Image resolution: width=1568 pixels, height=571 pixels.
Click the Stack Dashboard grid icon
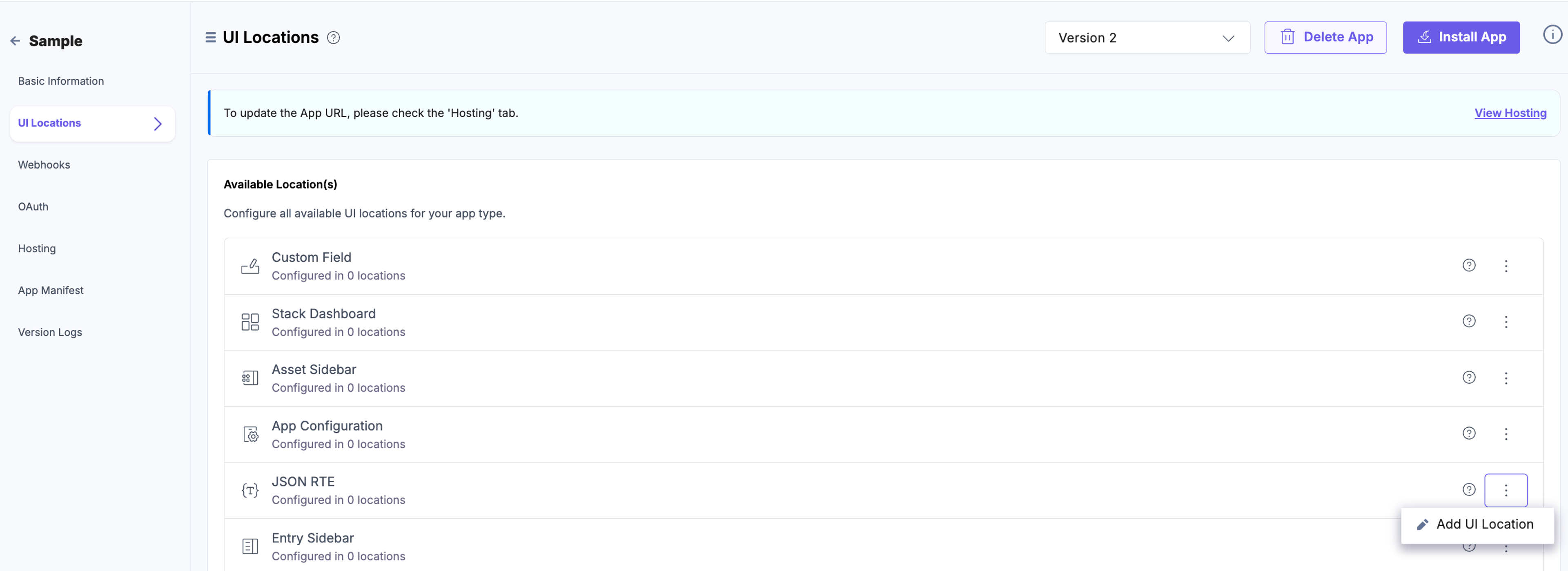pos(250,322)
